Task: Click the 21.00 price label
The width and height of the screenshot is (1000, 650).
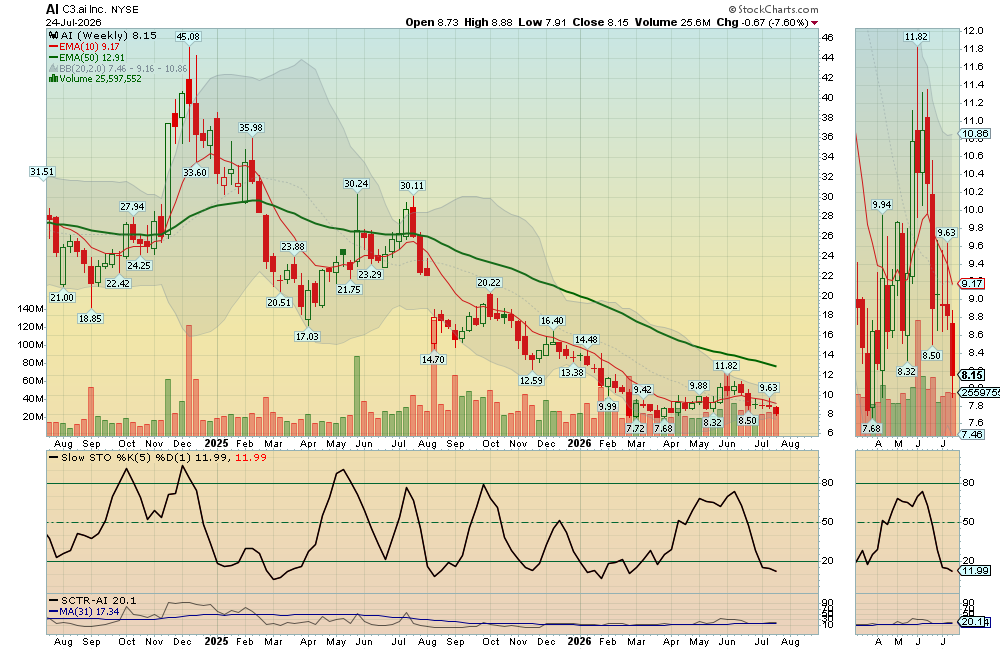Action: (62, 297)
